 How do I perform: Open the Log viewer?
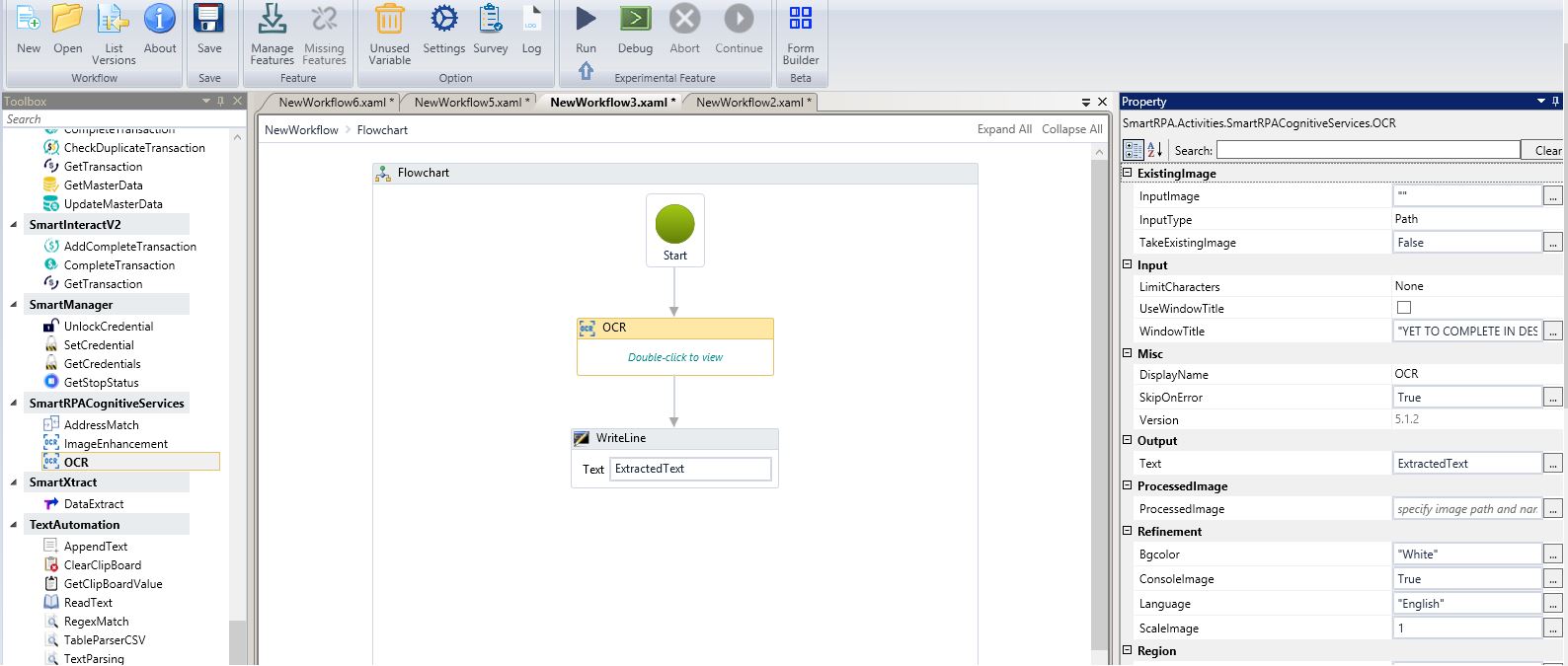[x=531, y=20]
